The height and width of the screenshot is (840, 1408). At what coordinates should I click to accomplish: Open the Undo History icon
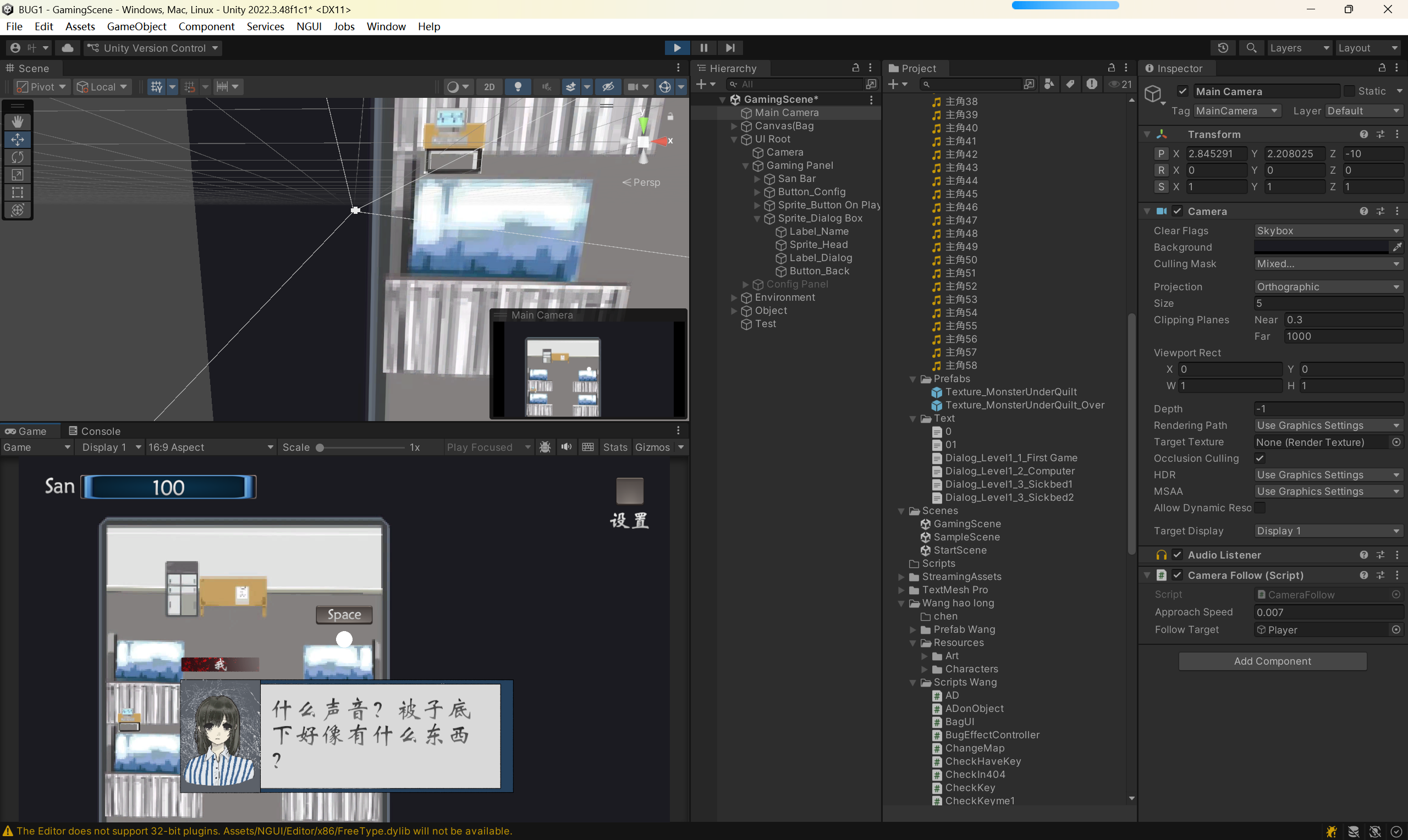pos(1223,48)
